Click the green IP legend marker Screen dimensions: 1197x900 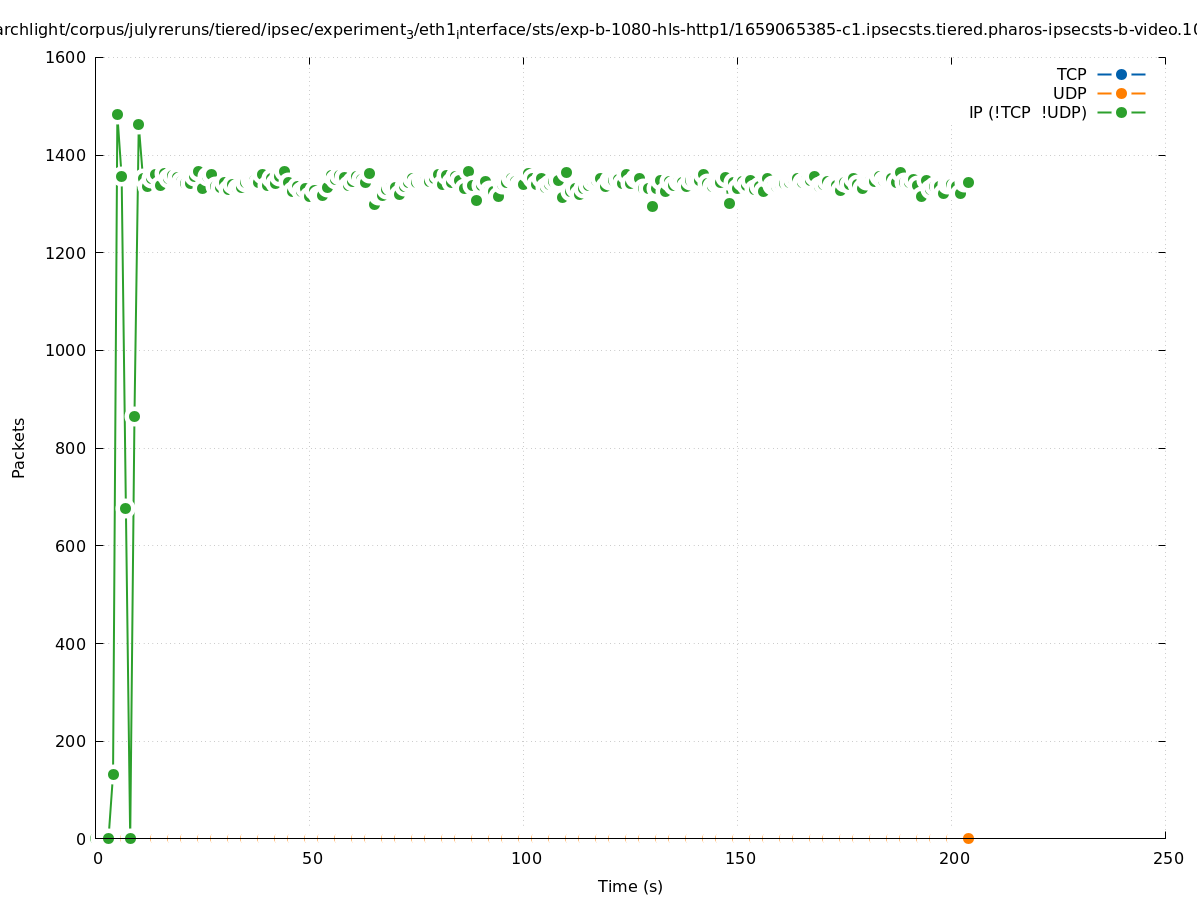[1121, 112]
